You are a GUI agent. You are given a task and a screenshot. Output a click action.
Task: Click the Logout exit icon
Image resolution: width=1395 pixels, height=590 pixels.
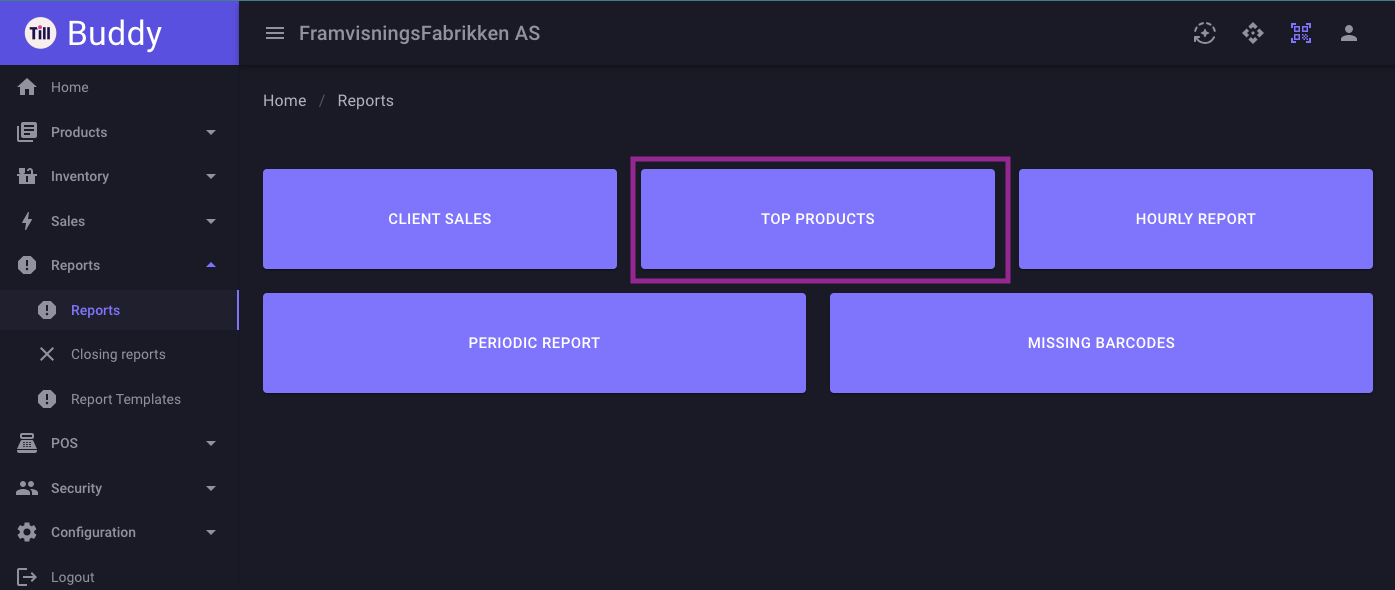(x=27, y=577)
